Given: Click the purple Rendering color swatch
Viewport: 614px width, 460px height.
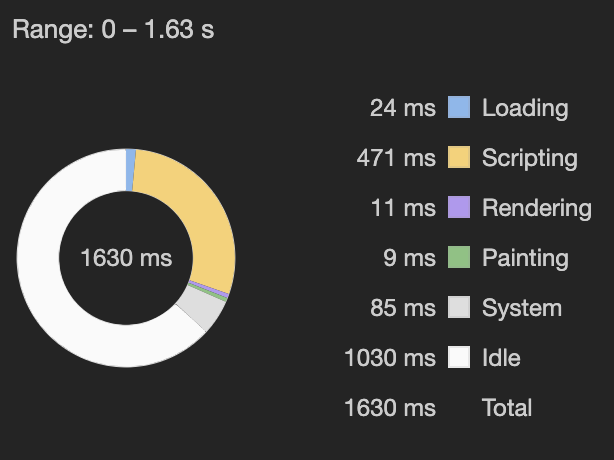Looking at the screenshot, I should 459,207.
